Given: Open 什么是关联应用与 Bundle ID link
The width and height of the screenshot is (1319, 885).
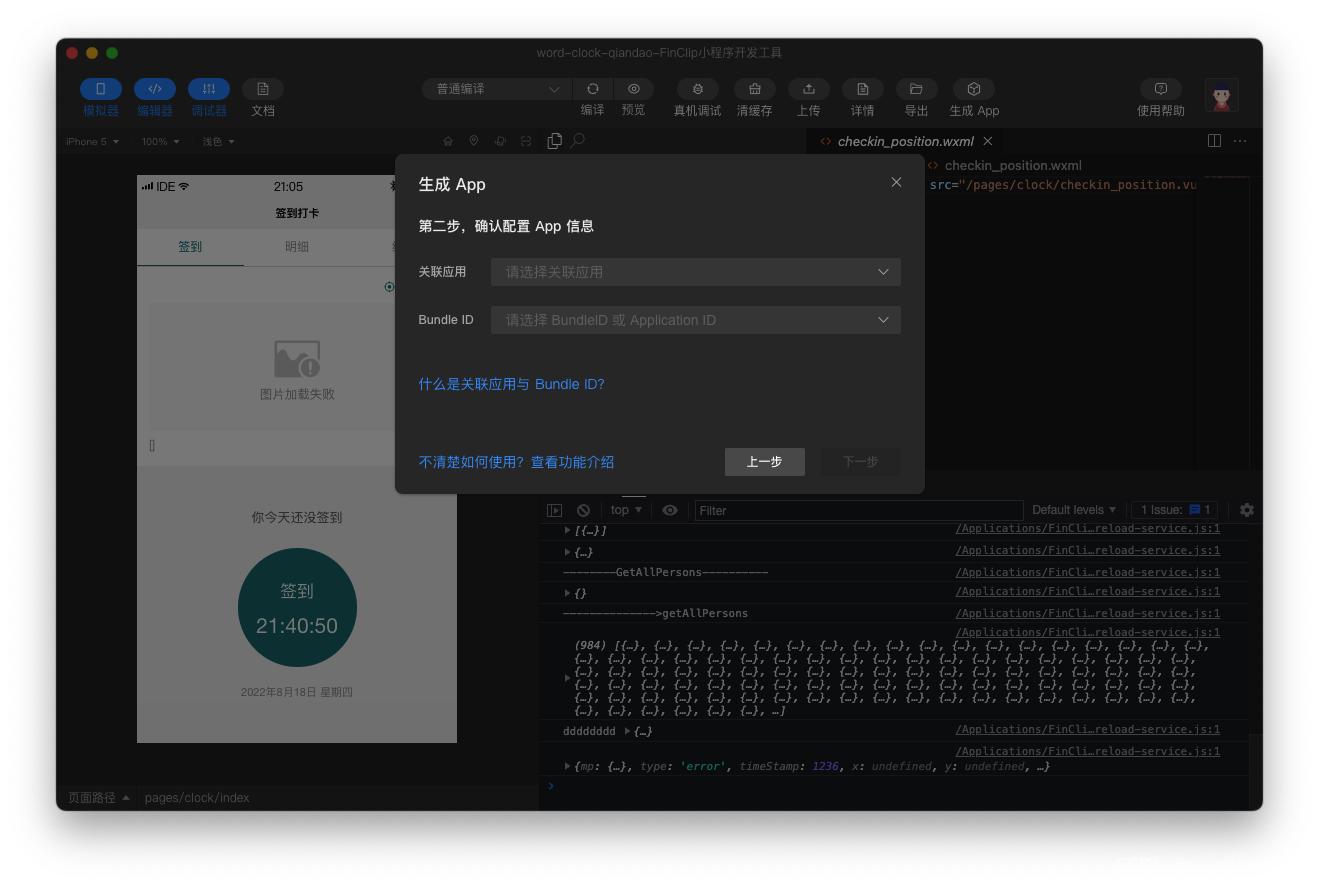Looking at the screenshot, I should (511, 384).
